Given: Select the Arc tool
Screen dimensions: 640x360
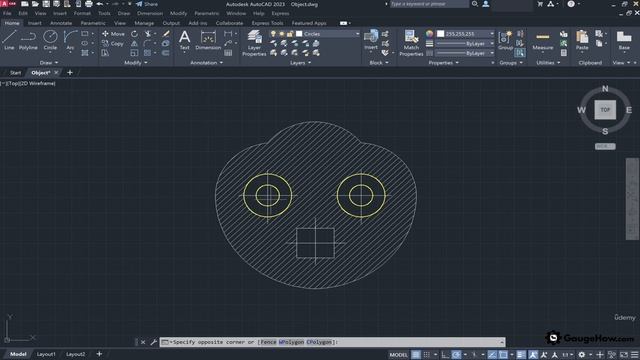Looking at the screenshot, I should click(70, 40).
